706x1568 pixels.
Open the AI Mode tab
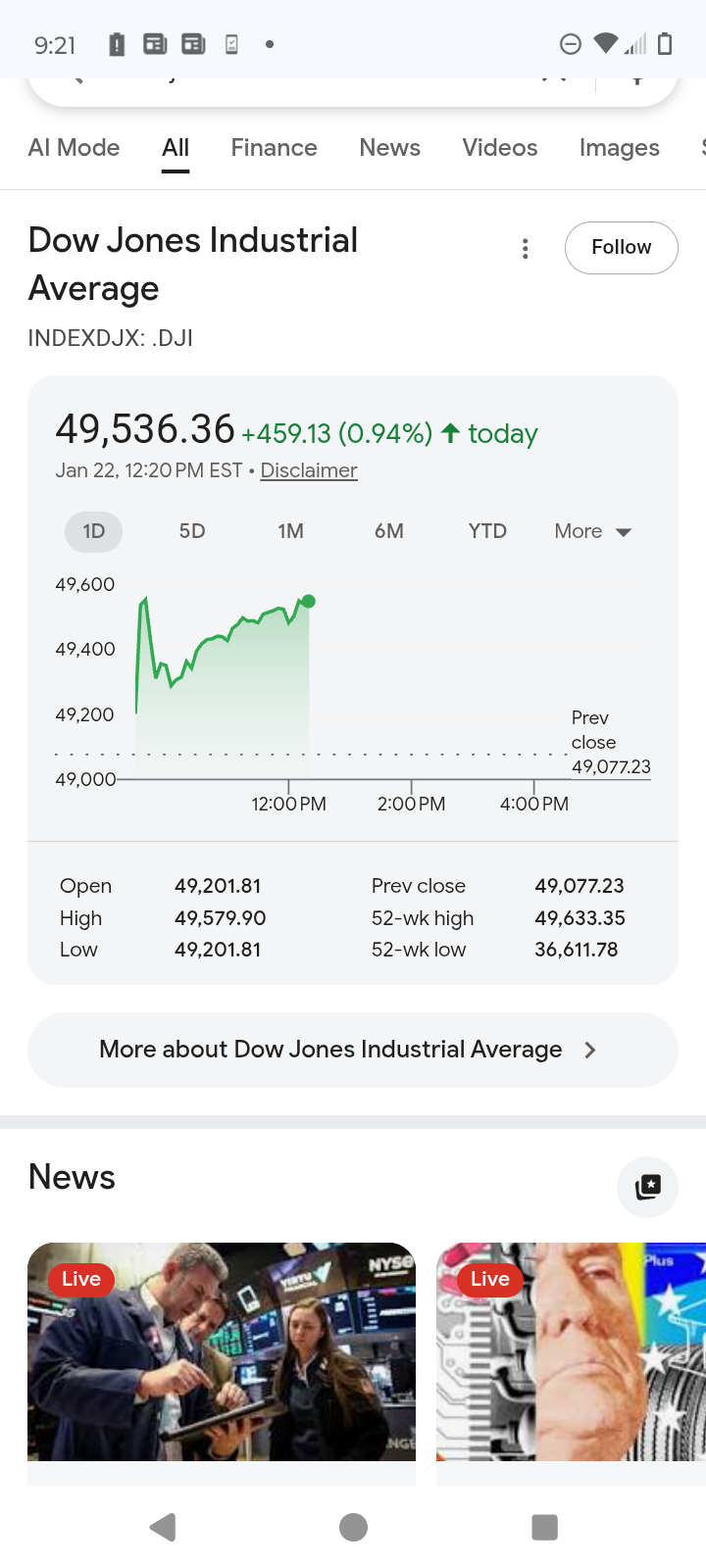(75, 148)
